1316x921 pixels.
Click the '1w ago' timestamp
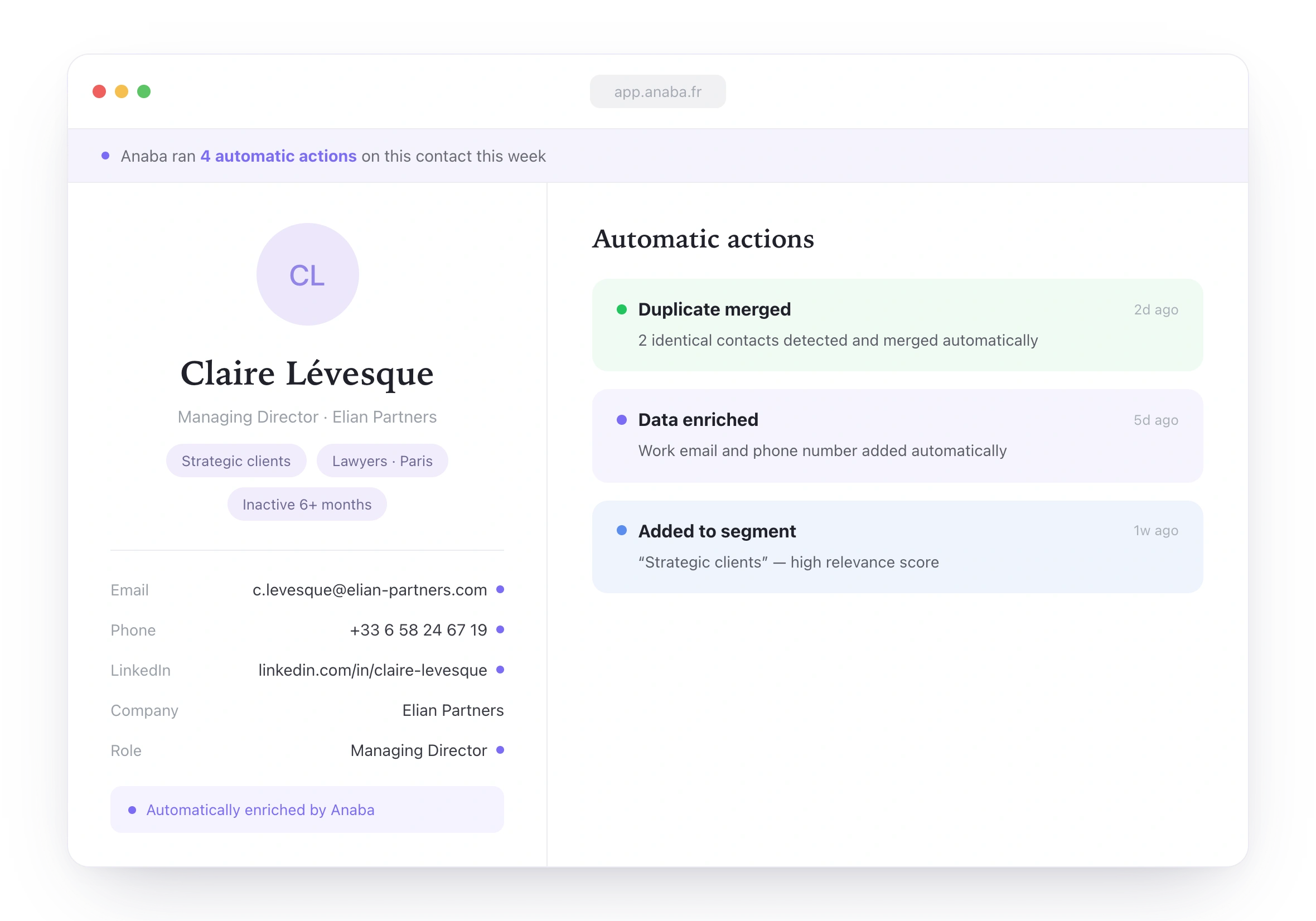coord(1155,531)
